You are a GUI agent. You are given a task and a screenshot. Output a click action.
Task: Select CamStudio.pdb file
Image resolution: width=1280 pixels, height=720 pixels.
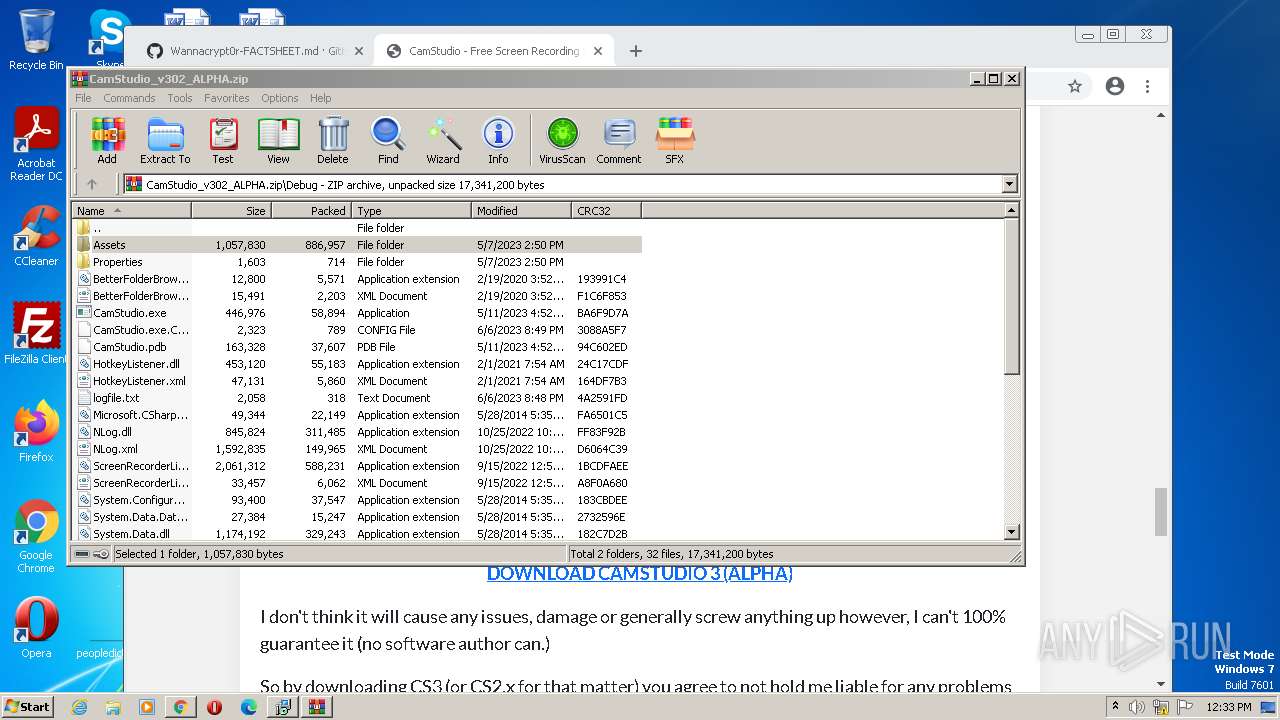click(356, 346)
